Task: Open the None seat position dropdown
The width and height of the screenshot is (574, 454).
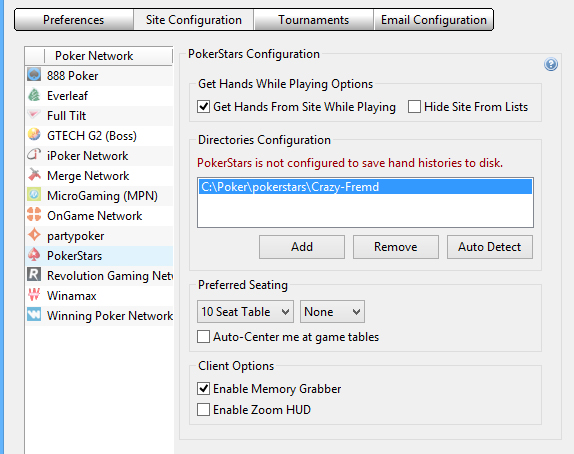Action: click(332, 312)
